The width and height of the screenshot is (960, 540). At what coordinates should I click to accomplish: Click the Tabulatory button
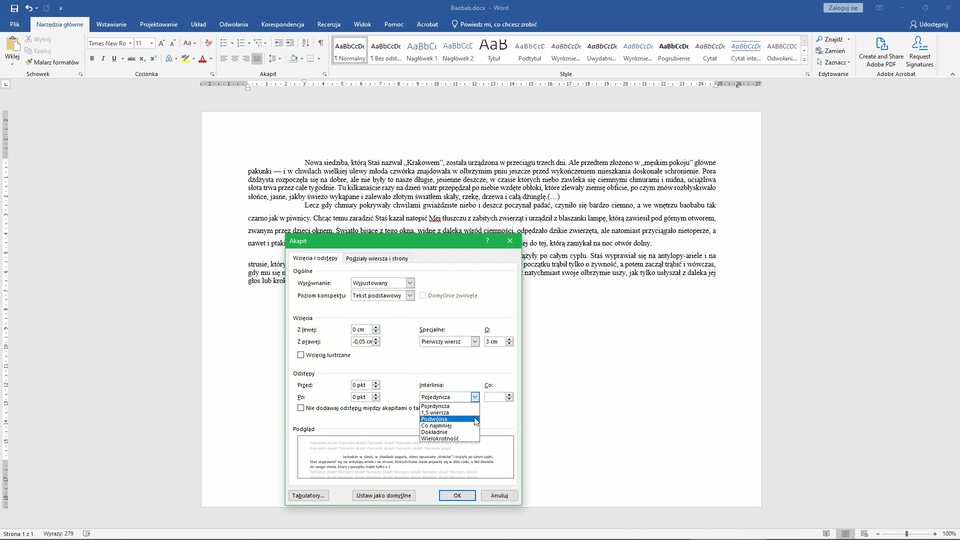[309, 495]
